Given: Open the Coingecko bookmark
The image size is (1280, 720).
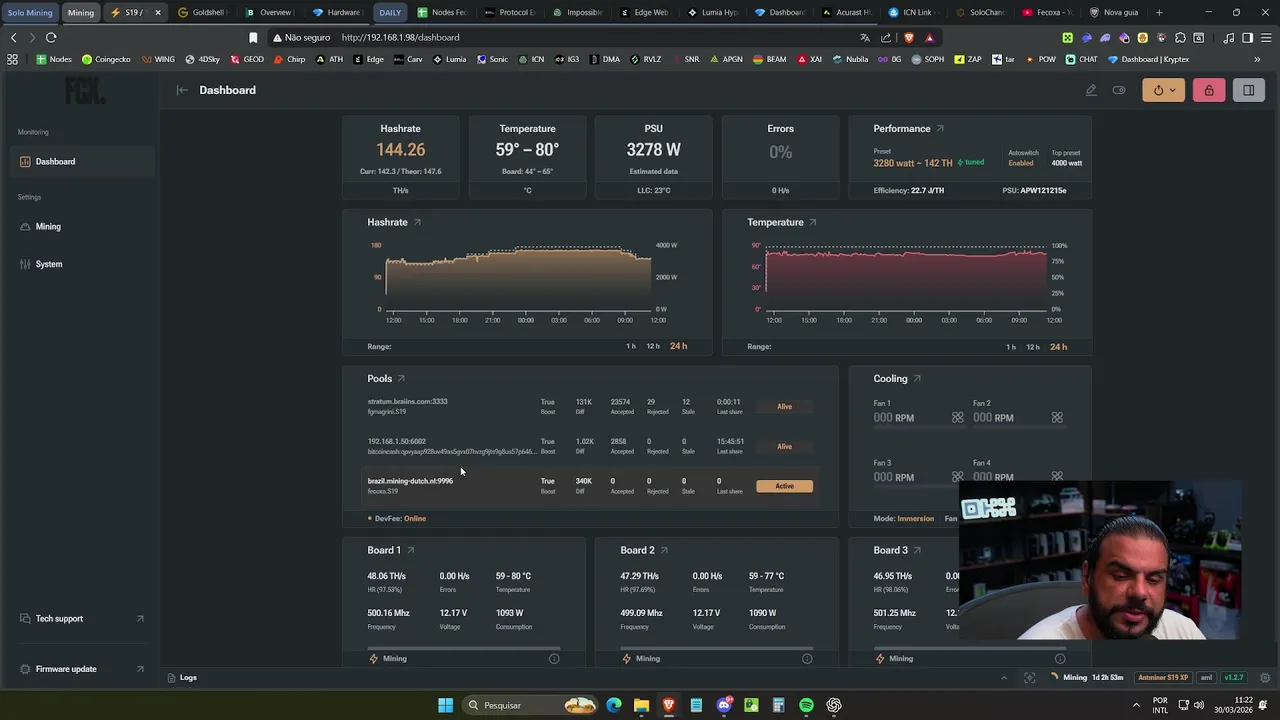Looking at the screenshot, I should click(106, 59).
